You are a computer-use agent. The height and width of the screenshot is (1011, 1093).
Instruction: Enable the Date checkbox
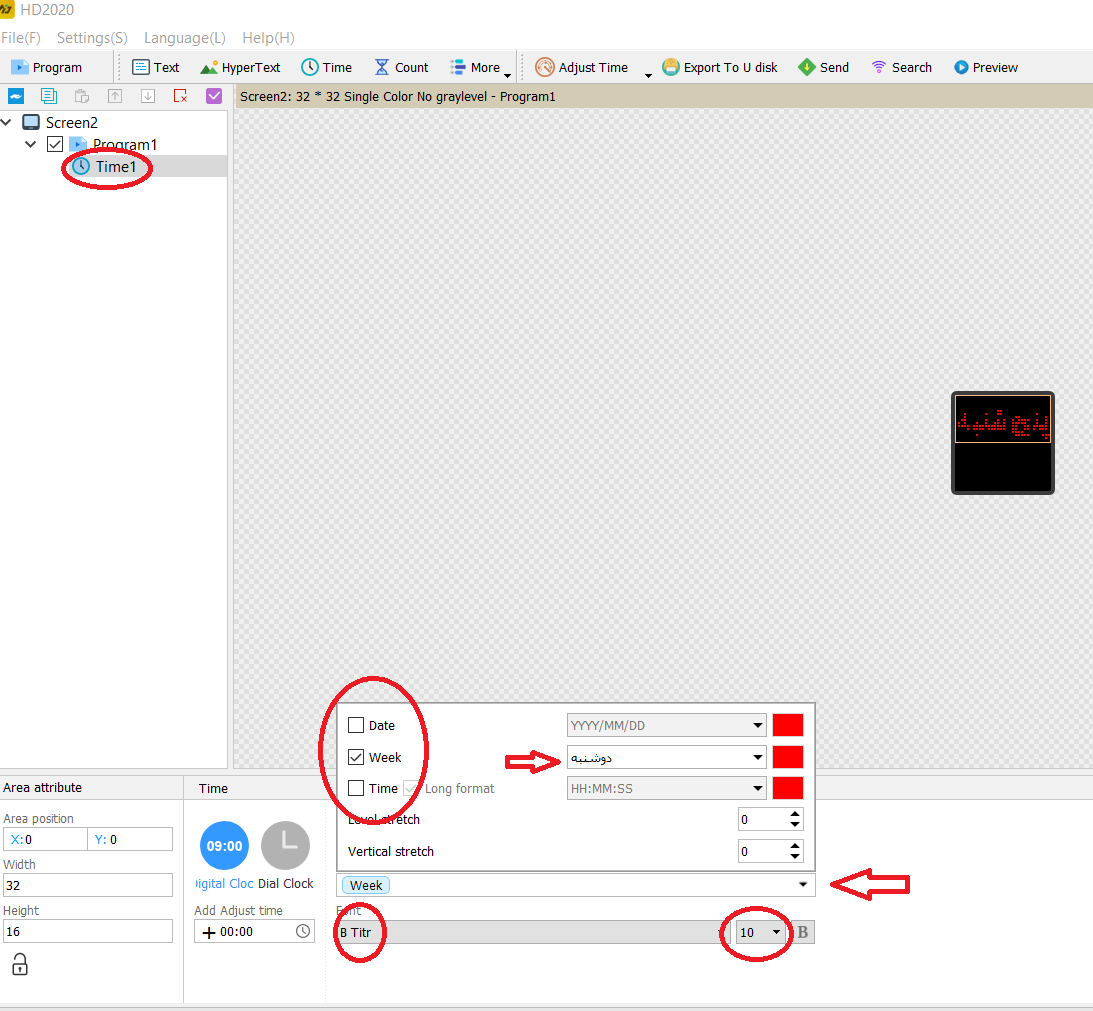[356, 725]
